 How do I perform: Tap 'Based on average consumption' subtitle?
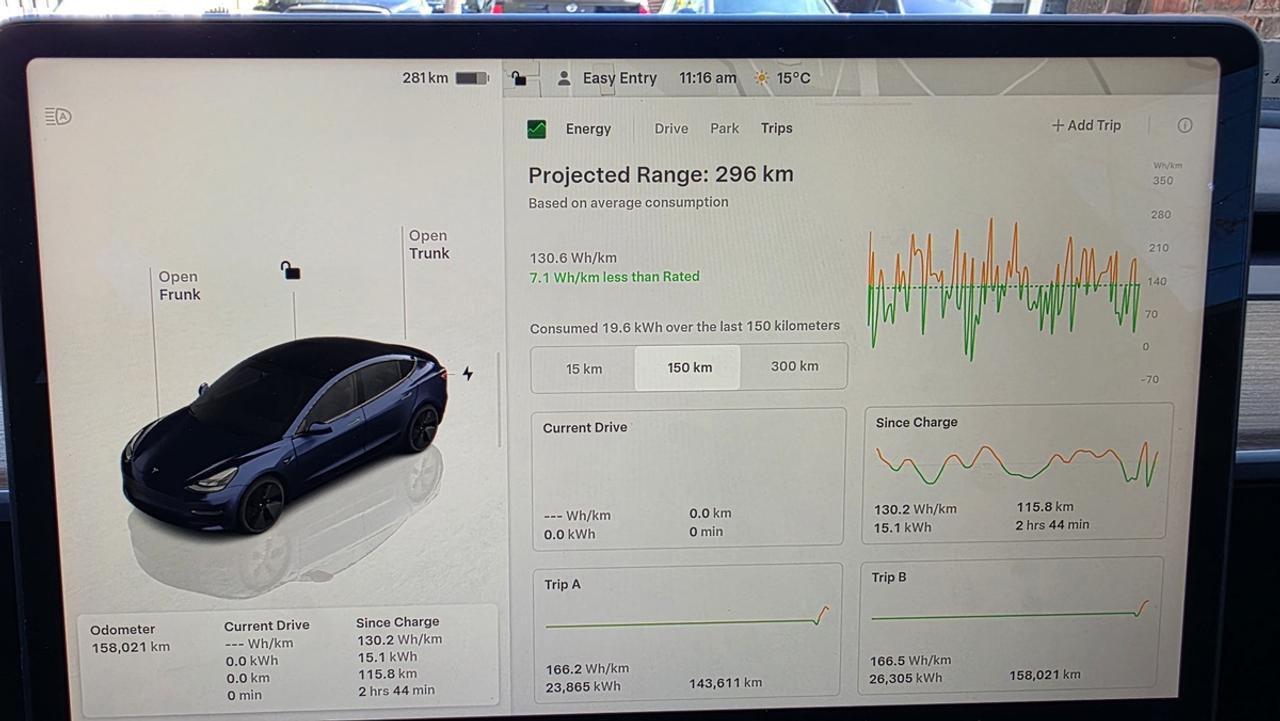click(628, 203)
